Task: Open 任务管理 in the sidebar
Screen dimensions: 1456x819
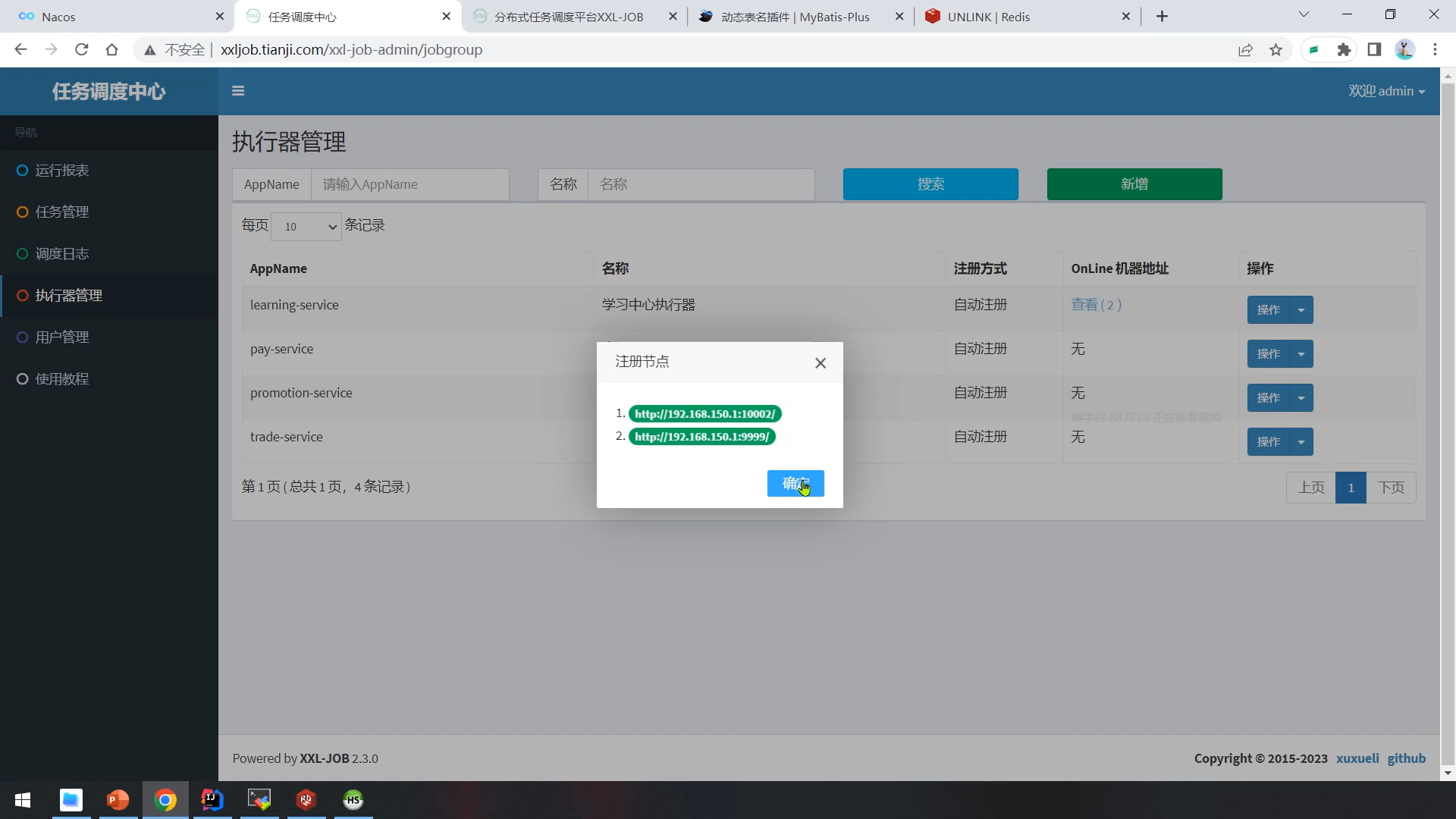Action: click(x=62, y=212)
